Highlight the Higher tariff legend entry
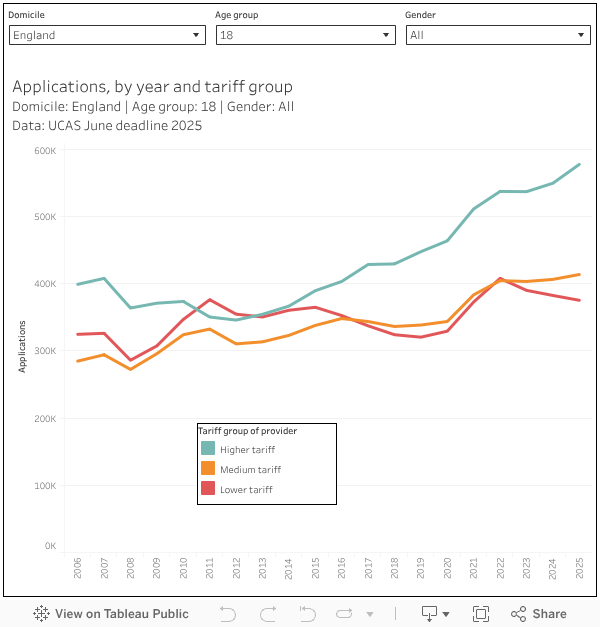The height and width of the screenshot is (627, 600). (x=247, y=450)
